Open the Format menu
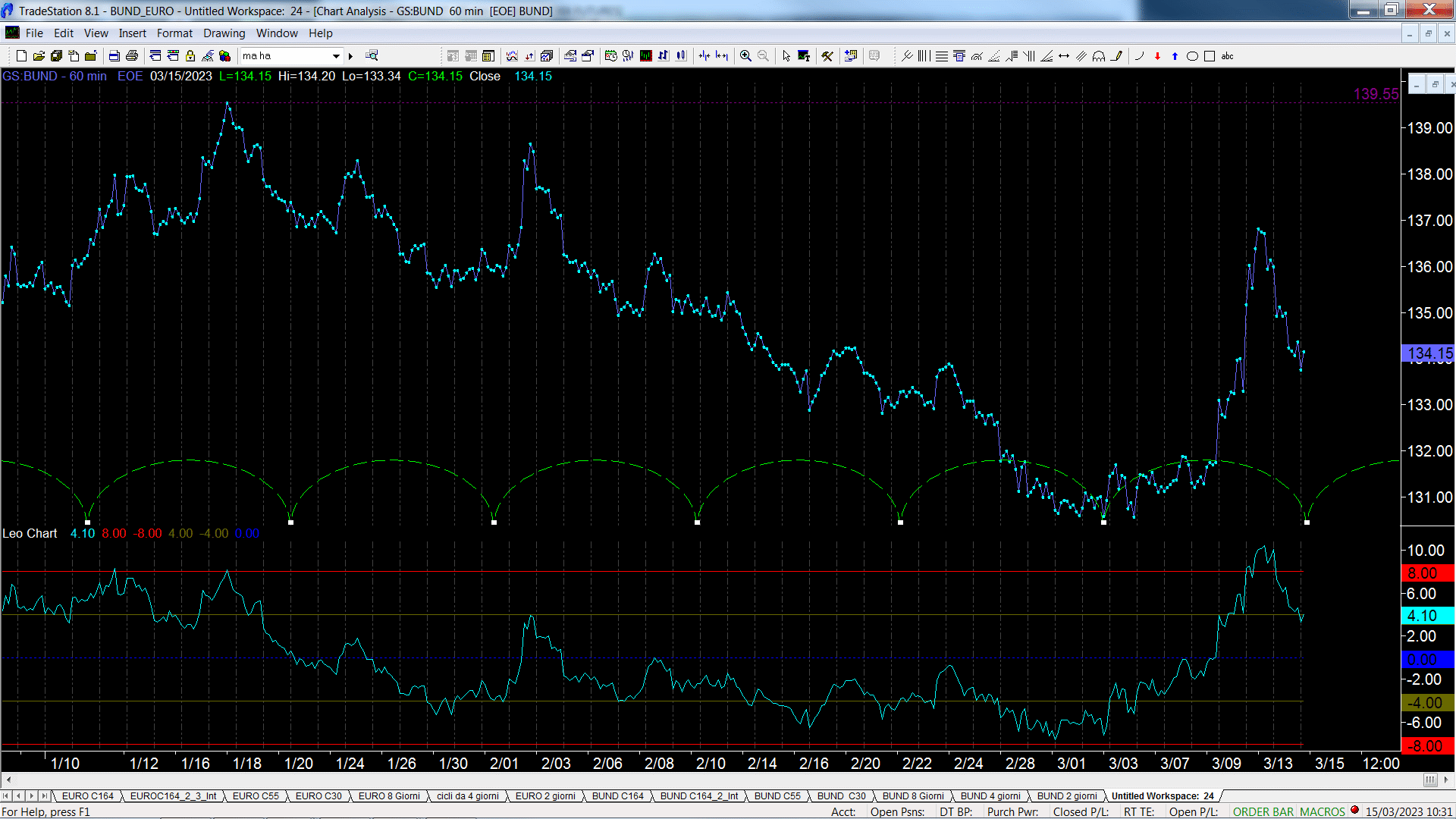This screenshot has width=1456, height=819. (x=174, y=33)
